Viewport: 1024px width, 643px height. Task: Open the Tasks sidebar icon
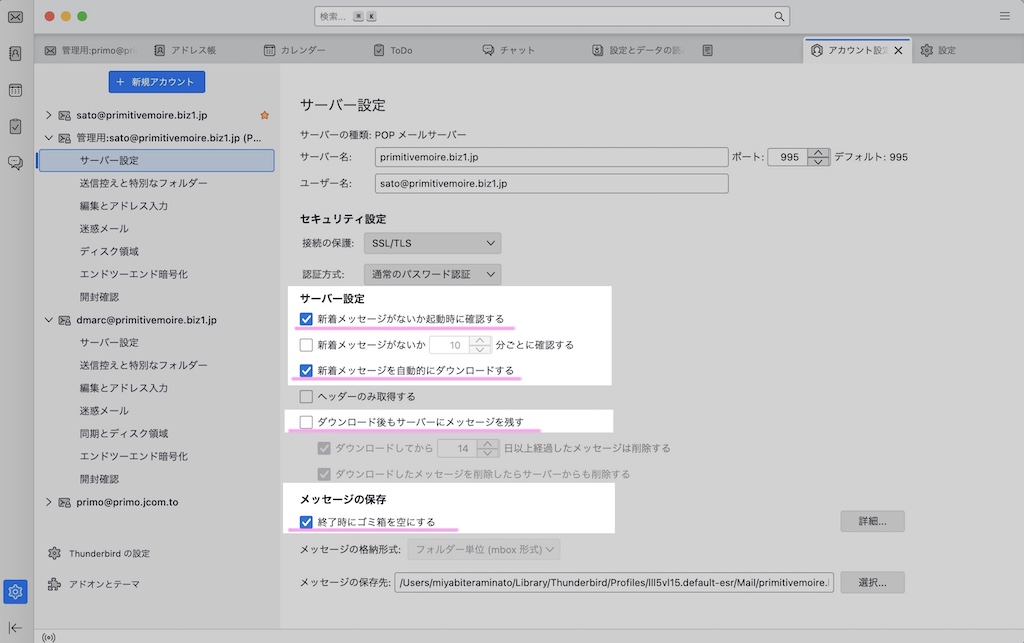click(15, 126)
